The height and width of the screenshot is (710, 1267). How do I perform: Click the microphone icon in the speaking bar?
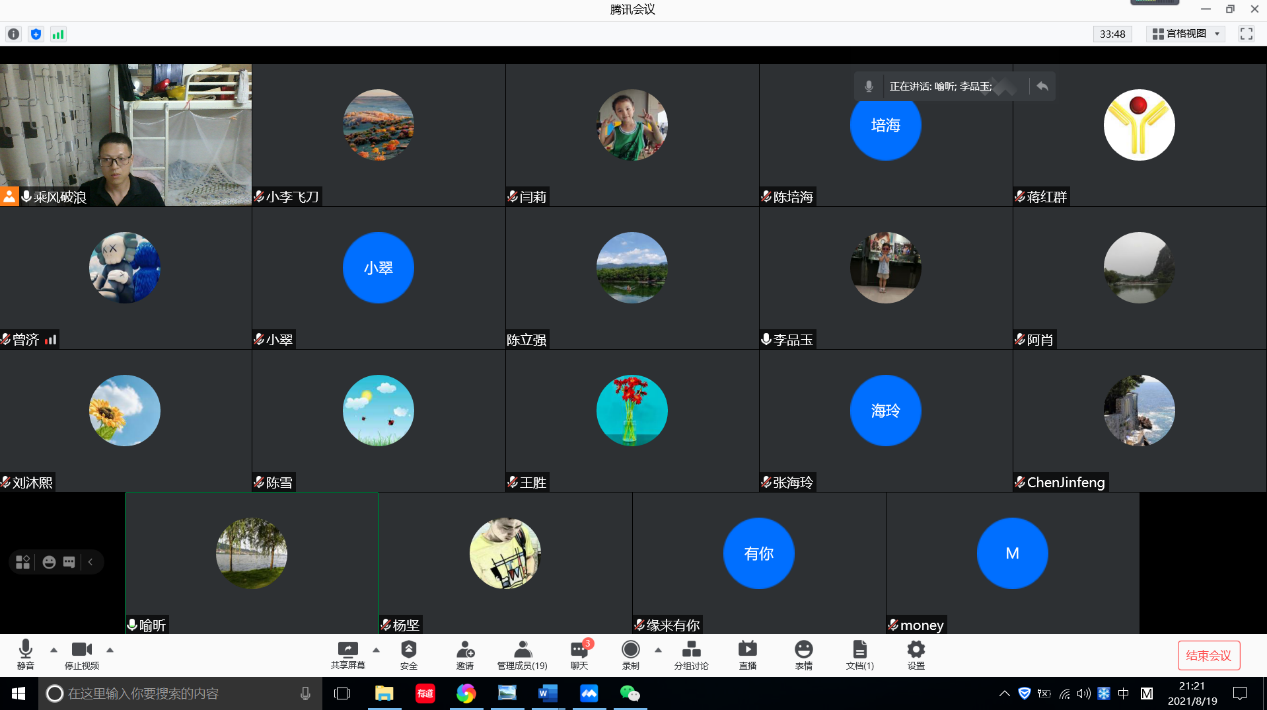tap(869, 86)
